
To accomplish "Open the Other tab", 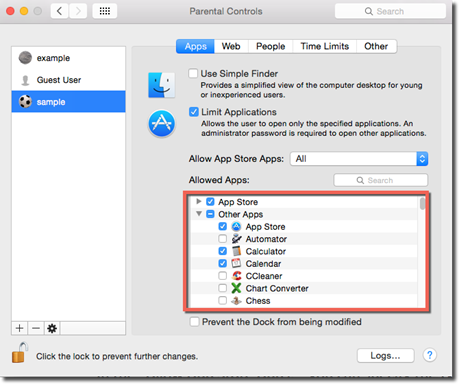I will pyautogui.click(x=376, y=46).
